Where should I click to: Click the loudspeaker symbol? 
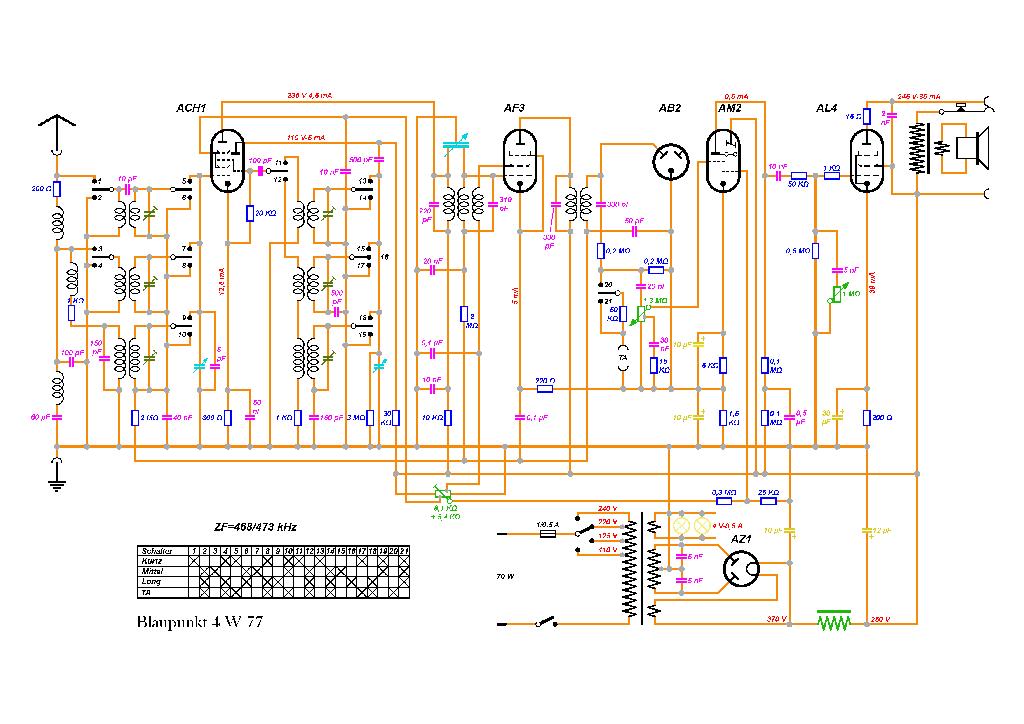pos(972,147)
